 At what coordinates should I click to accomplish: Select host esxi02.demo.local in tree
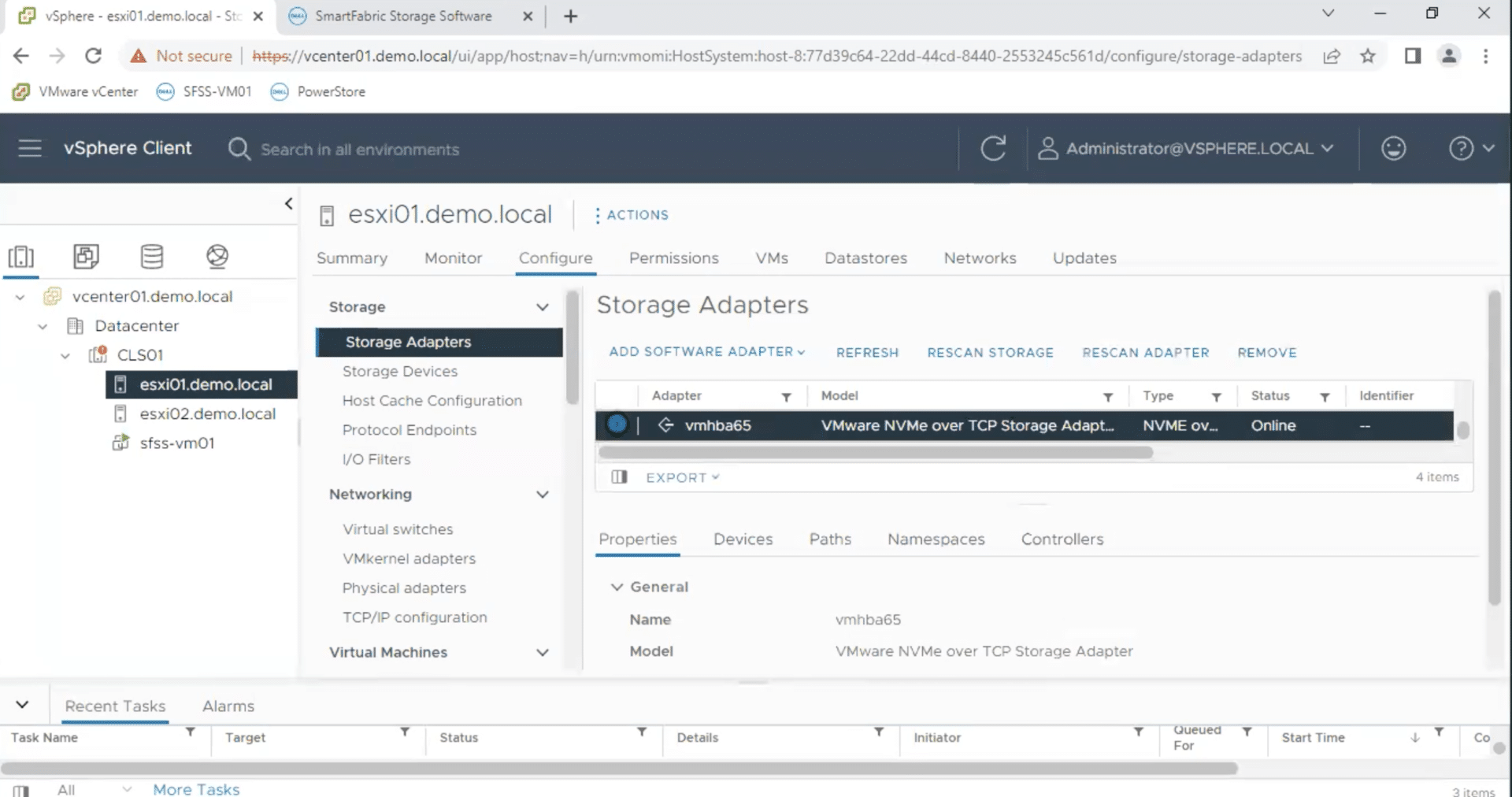pos(207,413)
